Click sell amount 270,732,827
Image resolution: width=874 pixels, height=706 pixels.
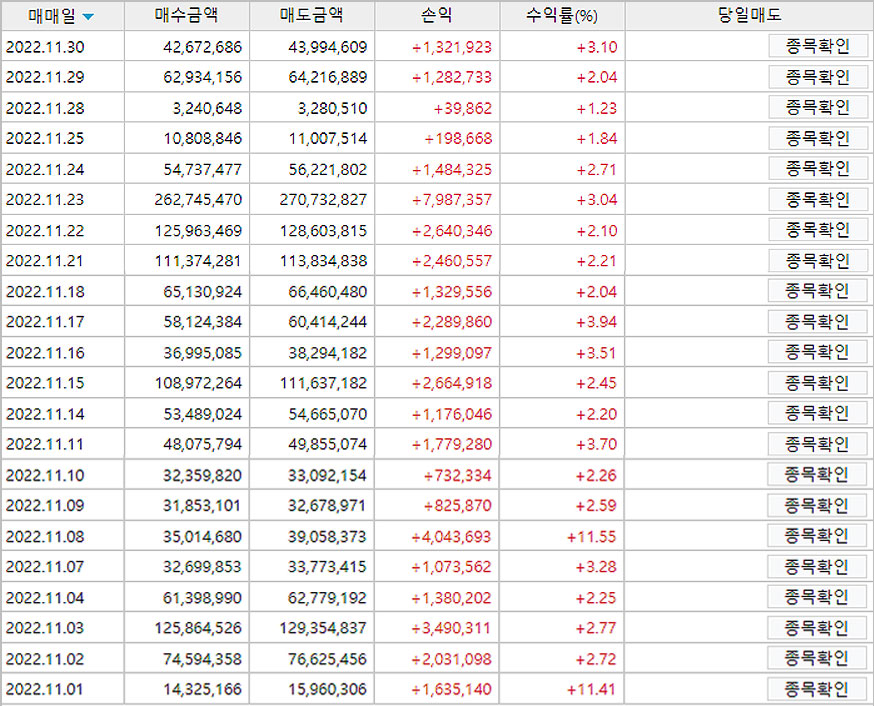coord(323,199)
